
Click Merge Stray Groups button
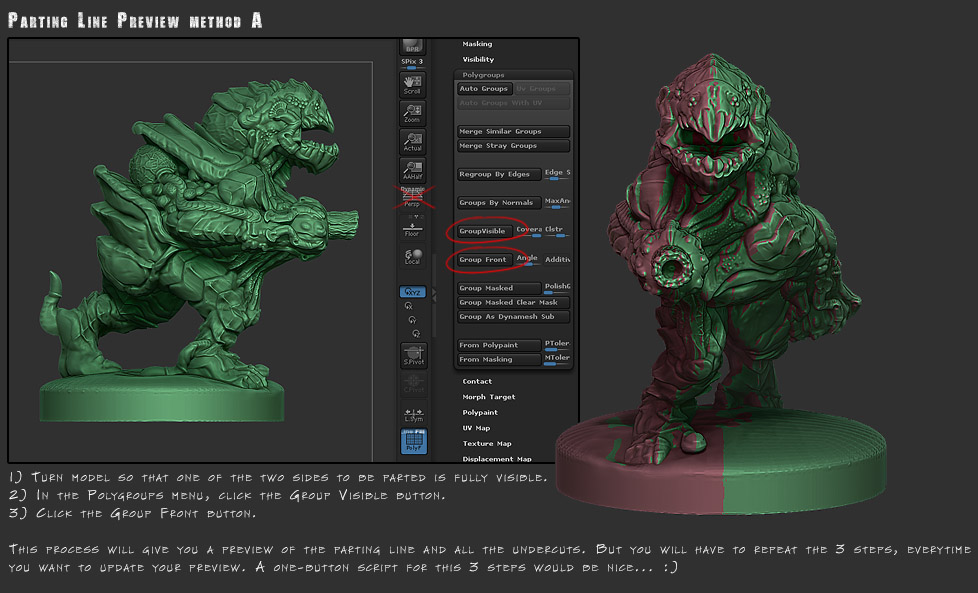pyautogui.click(x=513, y=146)
